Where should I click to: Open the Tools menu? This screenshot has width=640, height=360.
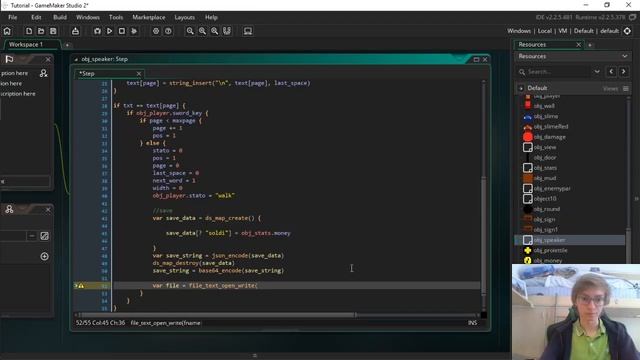[116, 17]
